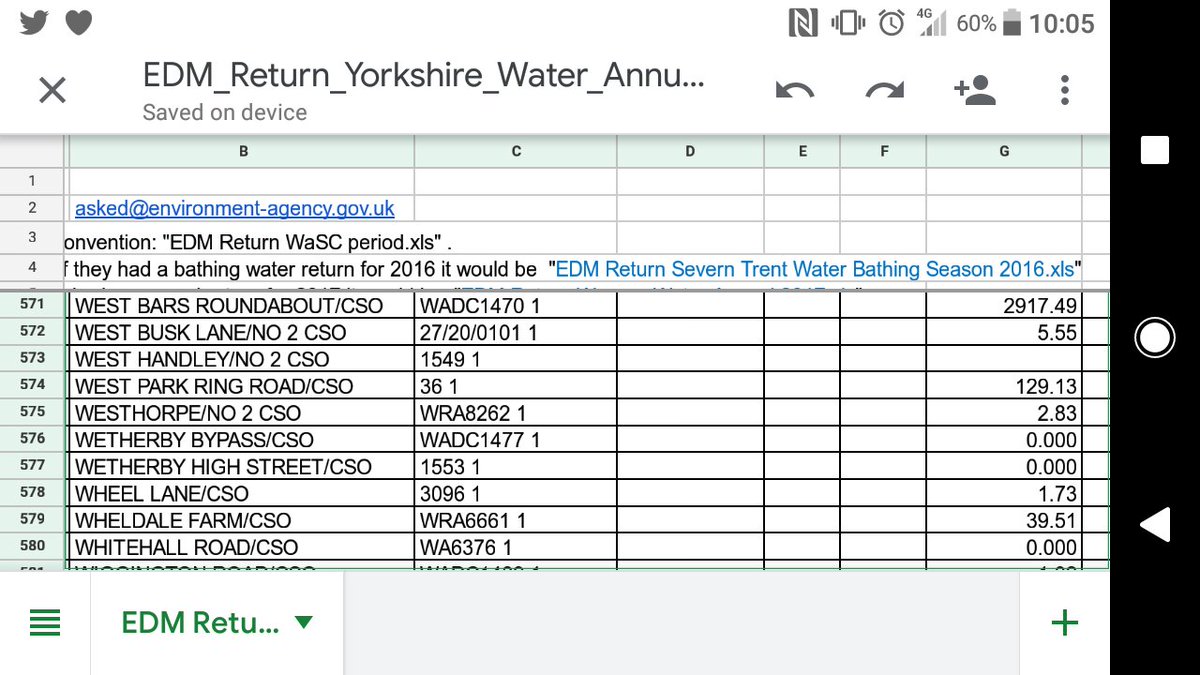Select cell WETHERBY BYPASS/CSO
The width and height of the screenshot is (1200, 675).
[241, 440]
